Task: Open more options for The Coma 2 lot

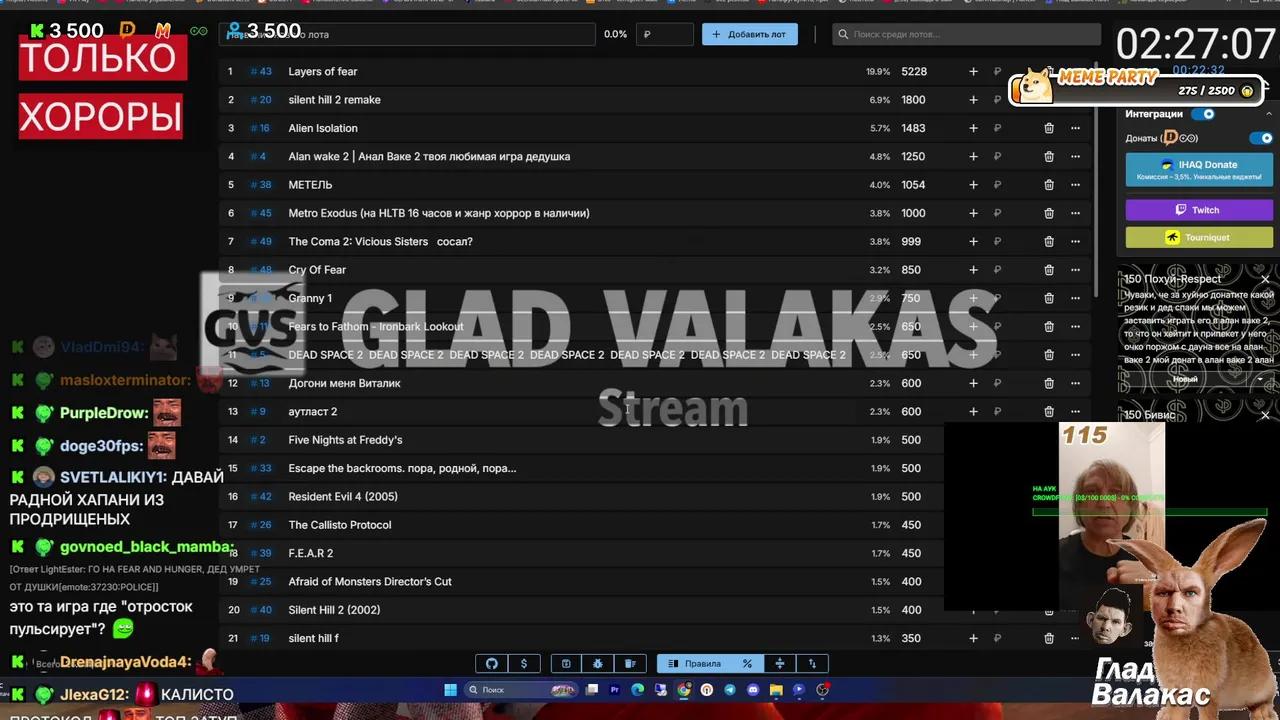Action: 1075,242
